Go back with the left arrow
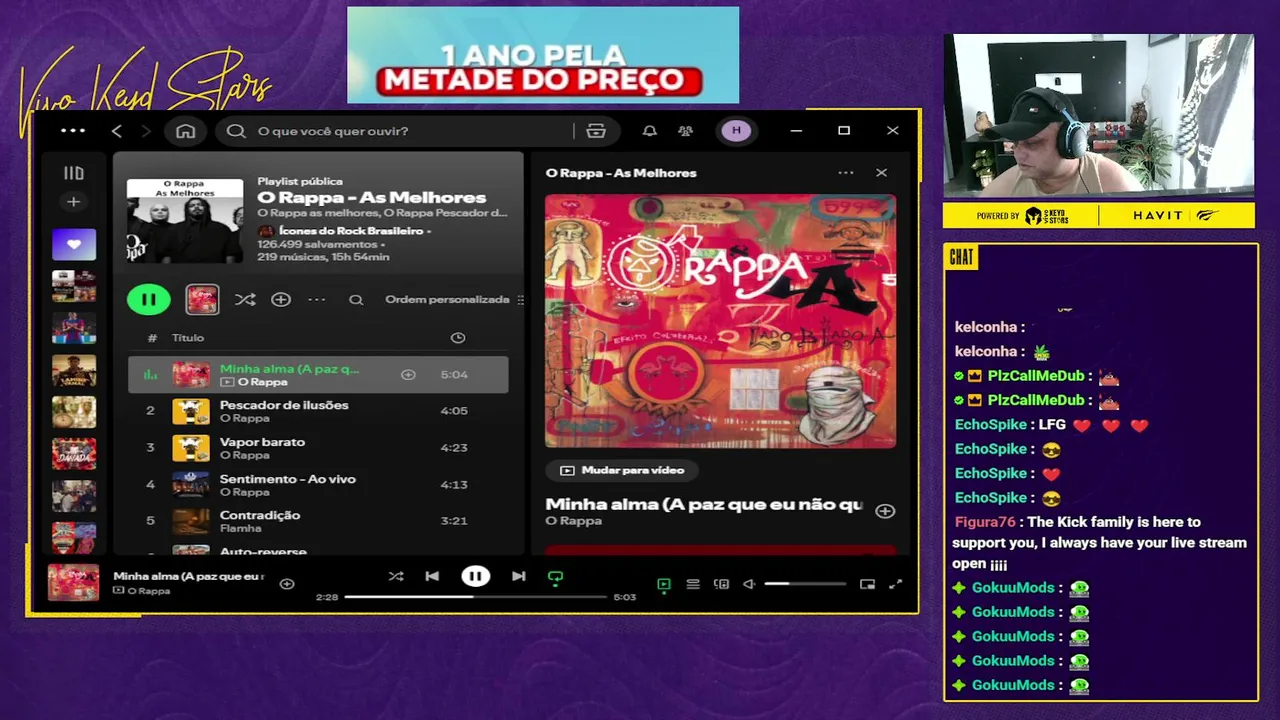 [x=117, y=131]
